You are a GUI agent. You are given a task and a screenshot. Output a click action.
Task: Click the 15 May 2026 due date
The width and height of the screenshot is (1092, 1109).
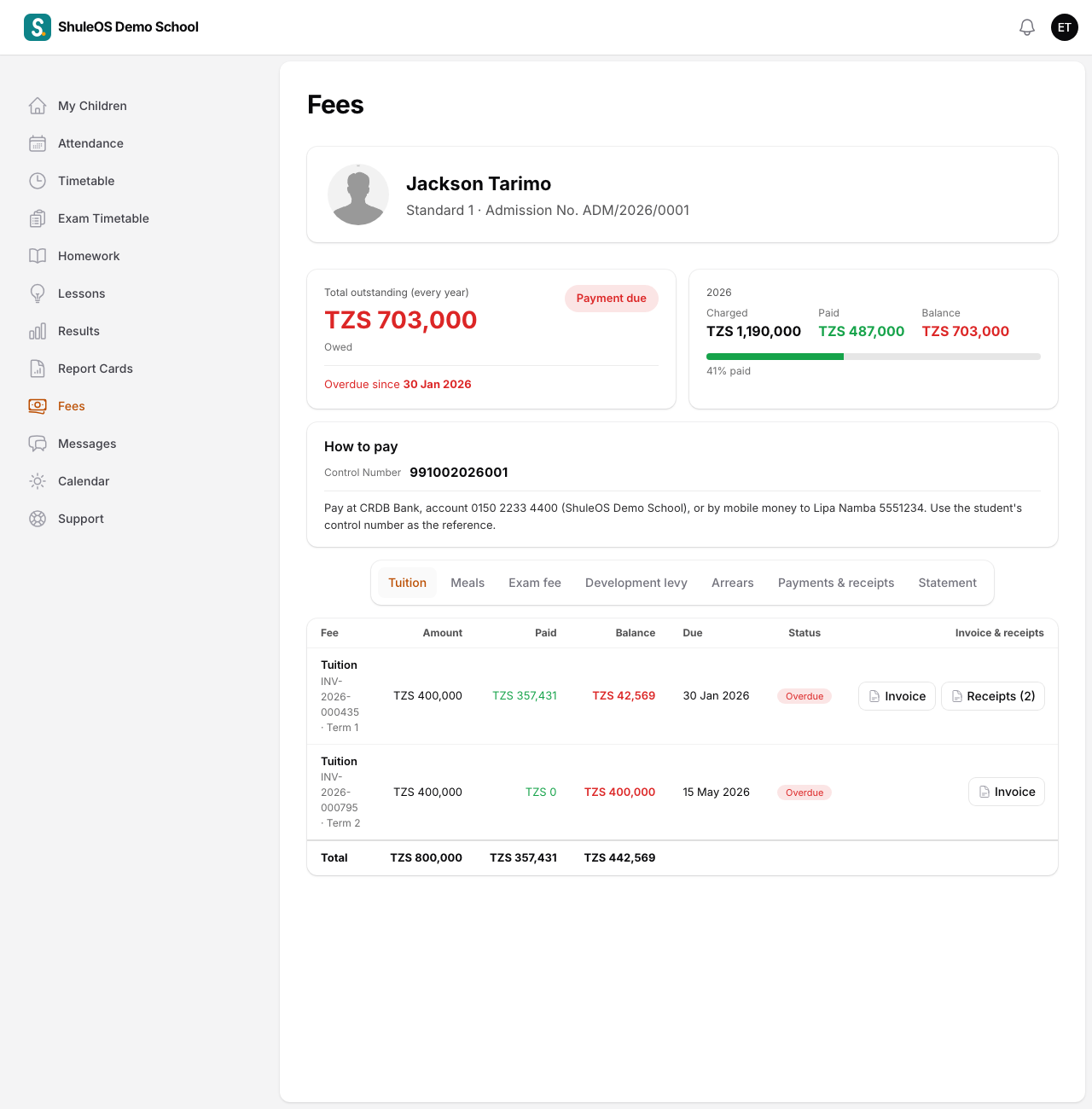(717, 793)
